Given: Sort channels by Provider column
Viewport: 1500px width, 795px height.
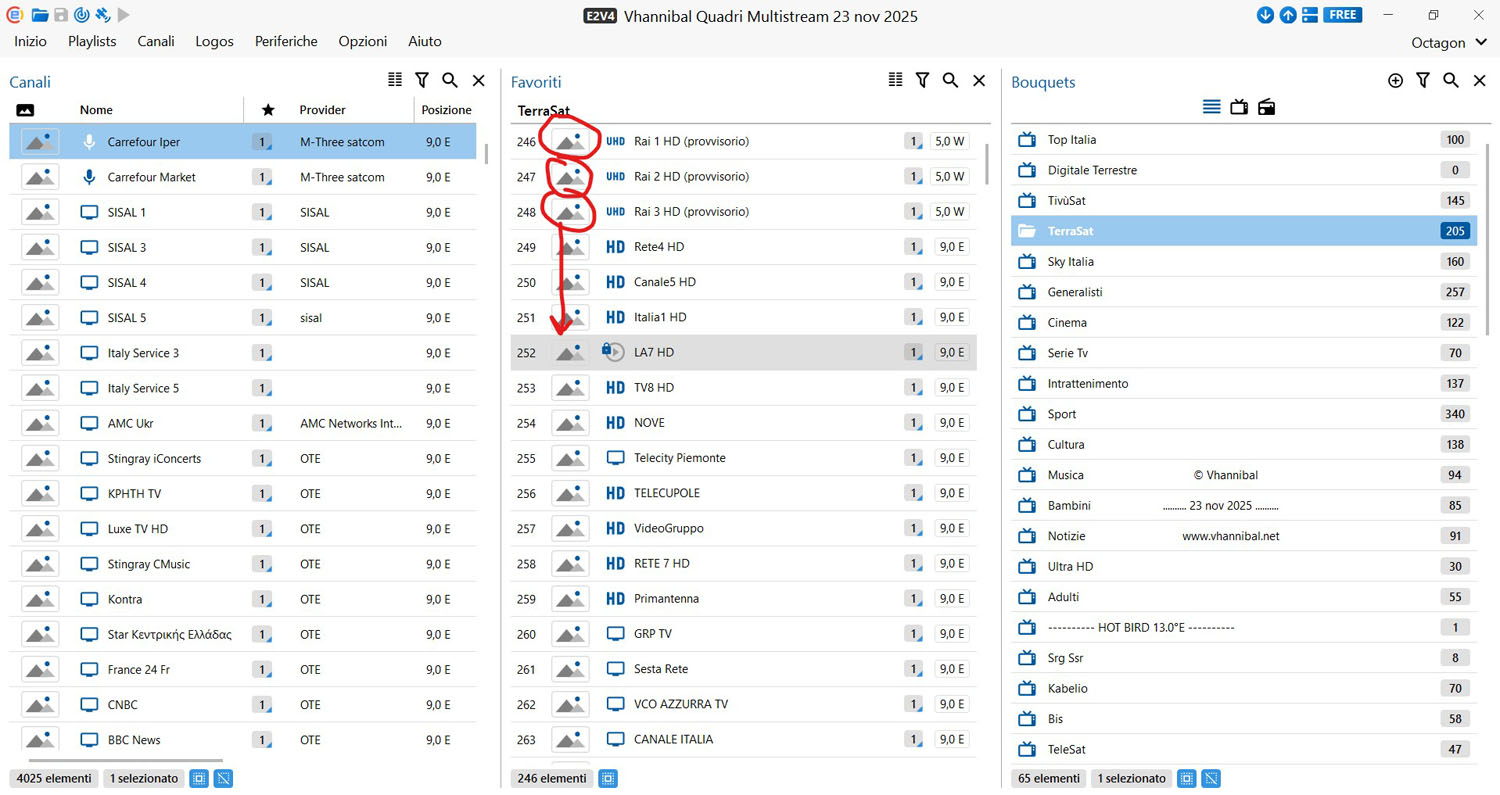Looking at the screenshot, I should (x=323, y=110).
